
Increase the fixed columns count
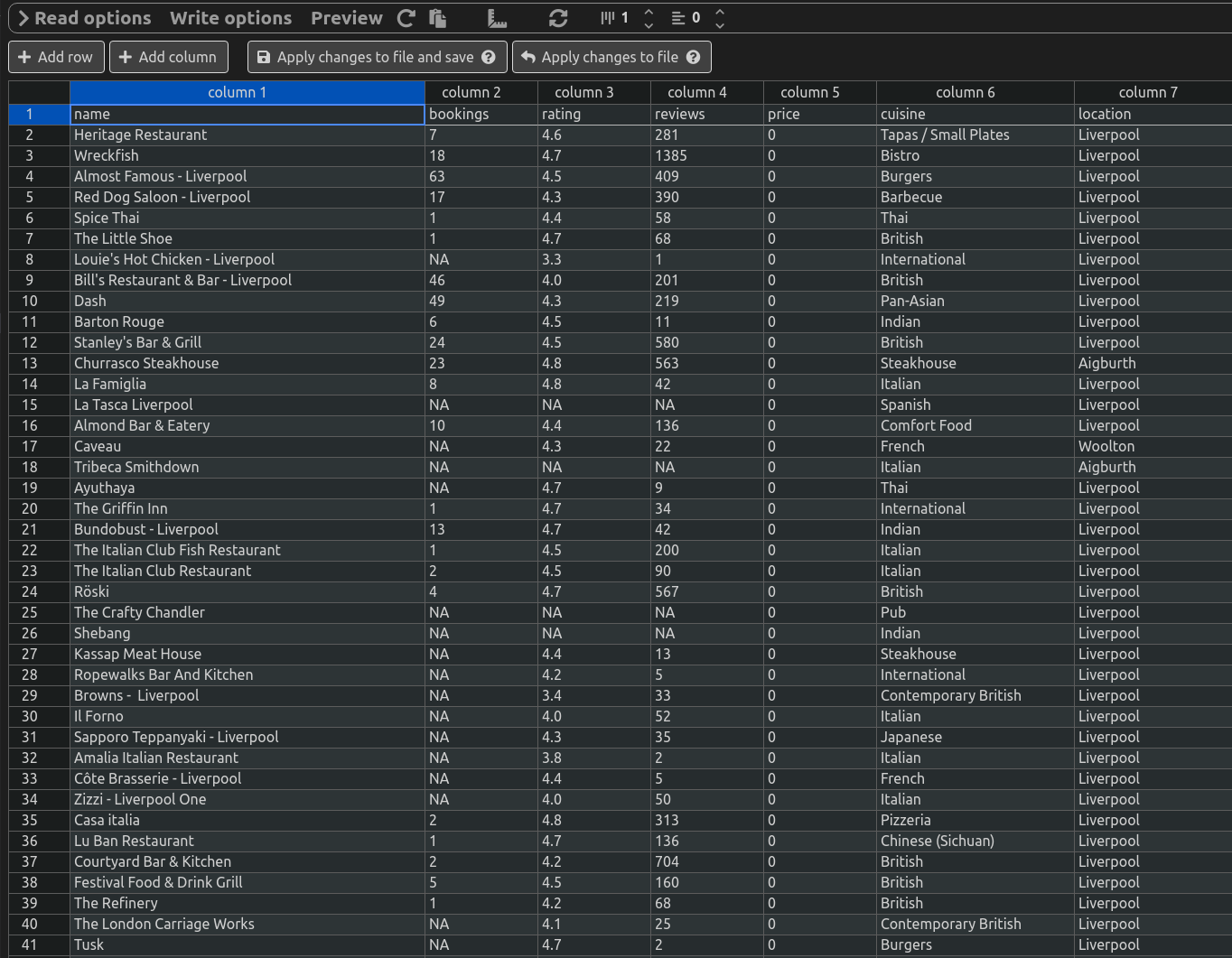coord(649,12)
